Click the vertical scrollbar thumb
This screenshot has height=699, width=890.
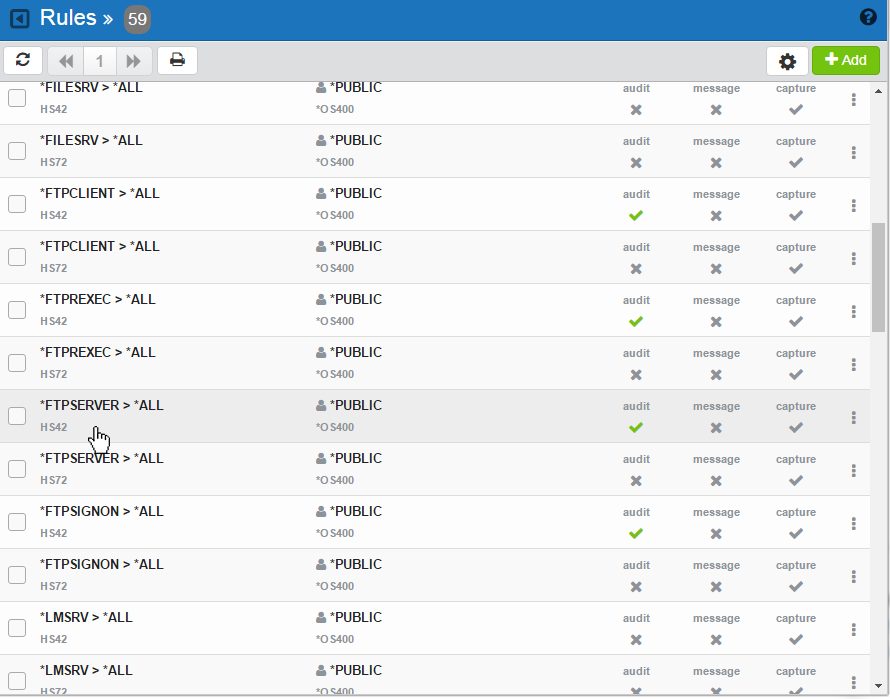tap(878, 276)
